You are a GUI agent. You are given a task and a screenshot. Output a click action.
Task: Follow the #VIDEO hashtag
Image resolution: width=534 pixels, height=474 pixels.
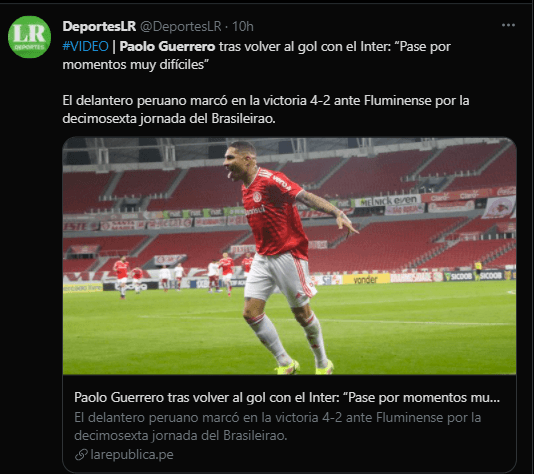click(85, 46)
